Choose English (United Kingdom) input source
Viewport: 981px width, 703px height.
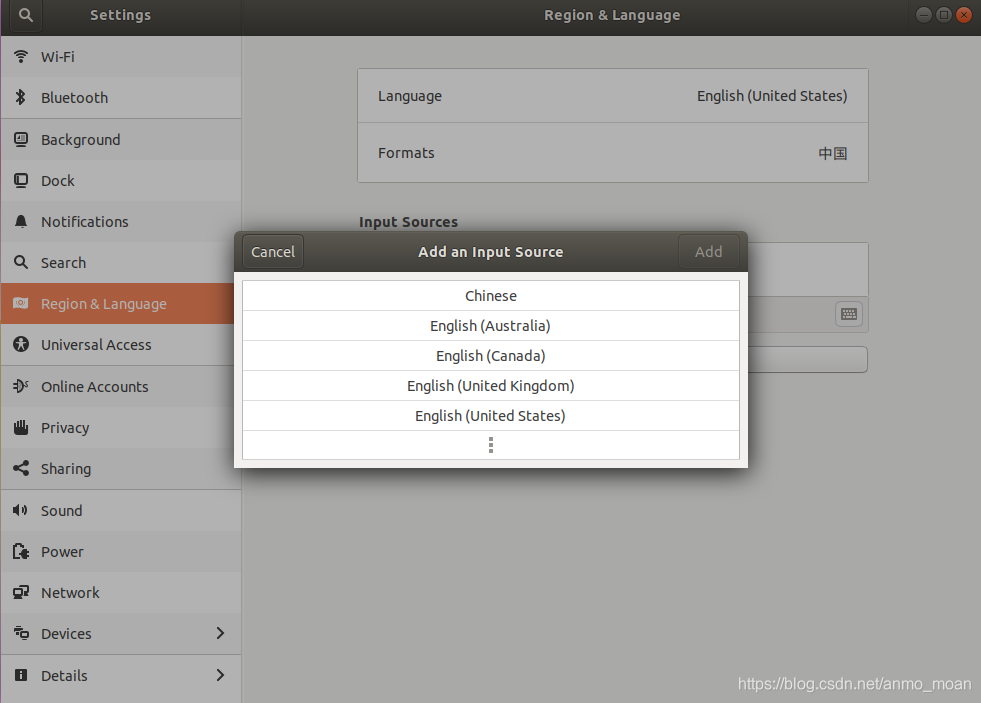[x=490, y=386]
